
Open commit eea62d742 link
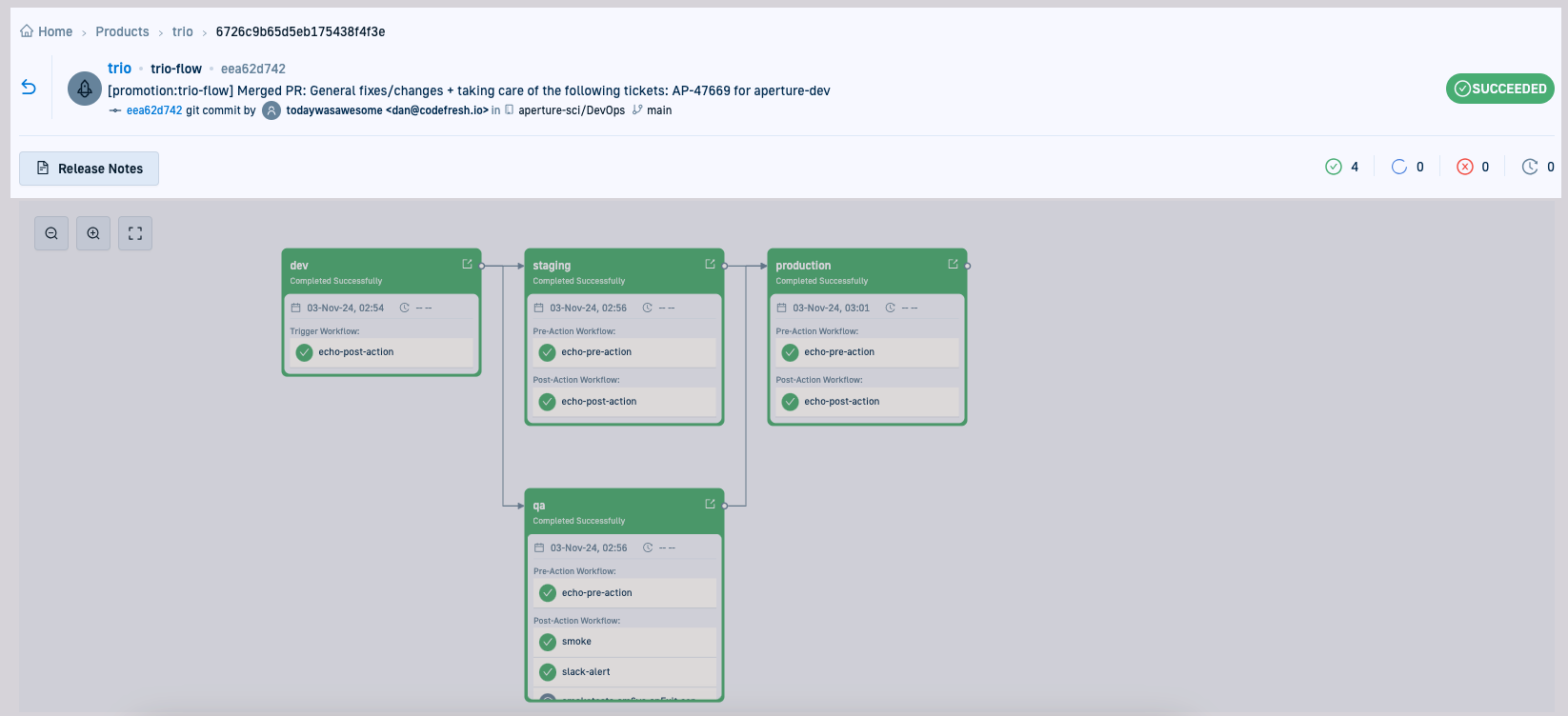153,110
